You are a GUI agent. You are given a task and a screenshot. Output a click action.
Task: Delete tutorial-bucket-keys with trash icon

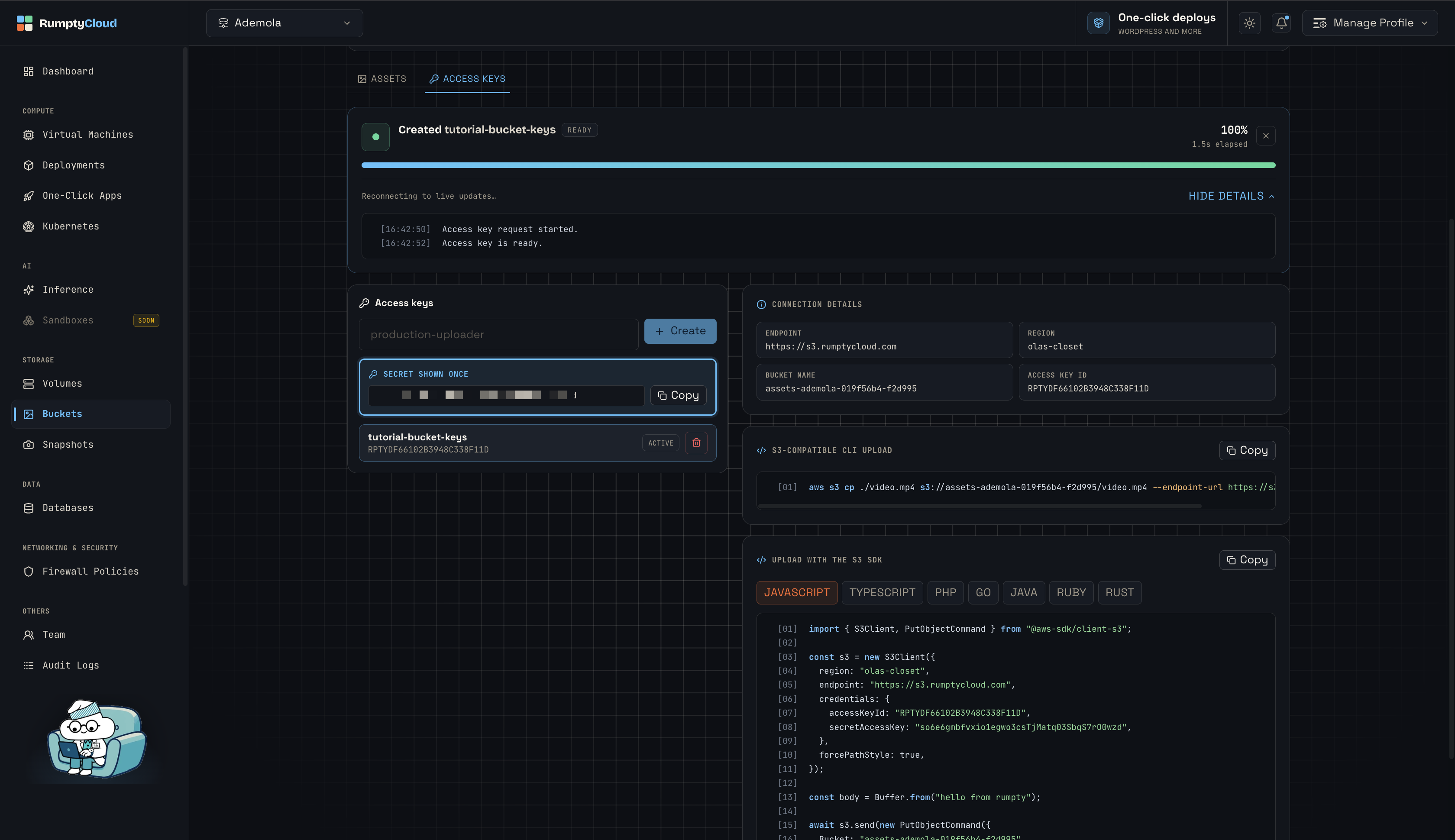pyautogui.click(x=696, y=443)
